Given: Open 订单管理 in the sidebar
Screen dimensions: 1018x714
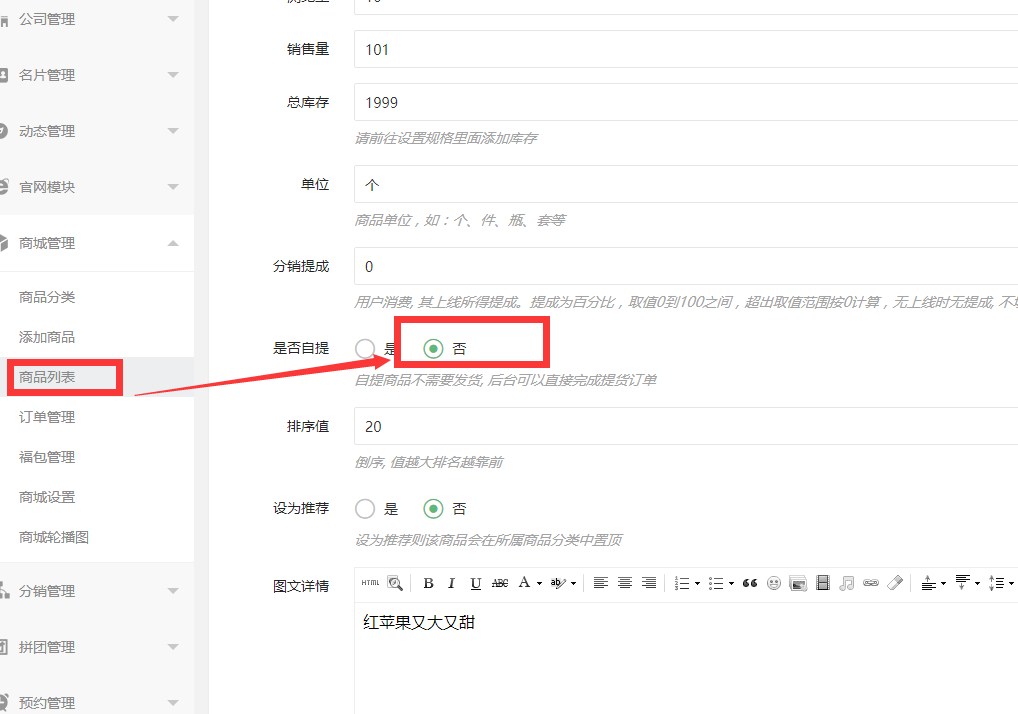Looking at the screenshot, I should pos(47,417).
